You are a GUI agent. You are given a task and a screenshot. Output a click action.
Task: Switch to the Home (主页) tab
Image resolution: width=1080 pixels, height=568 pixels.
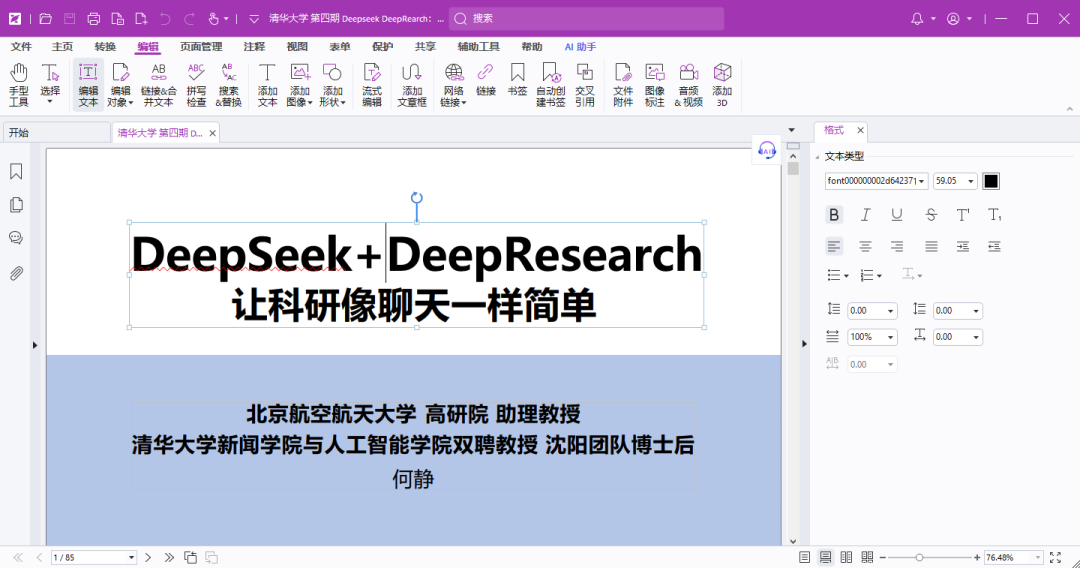(62, 47)
